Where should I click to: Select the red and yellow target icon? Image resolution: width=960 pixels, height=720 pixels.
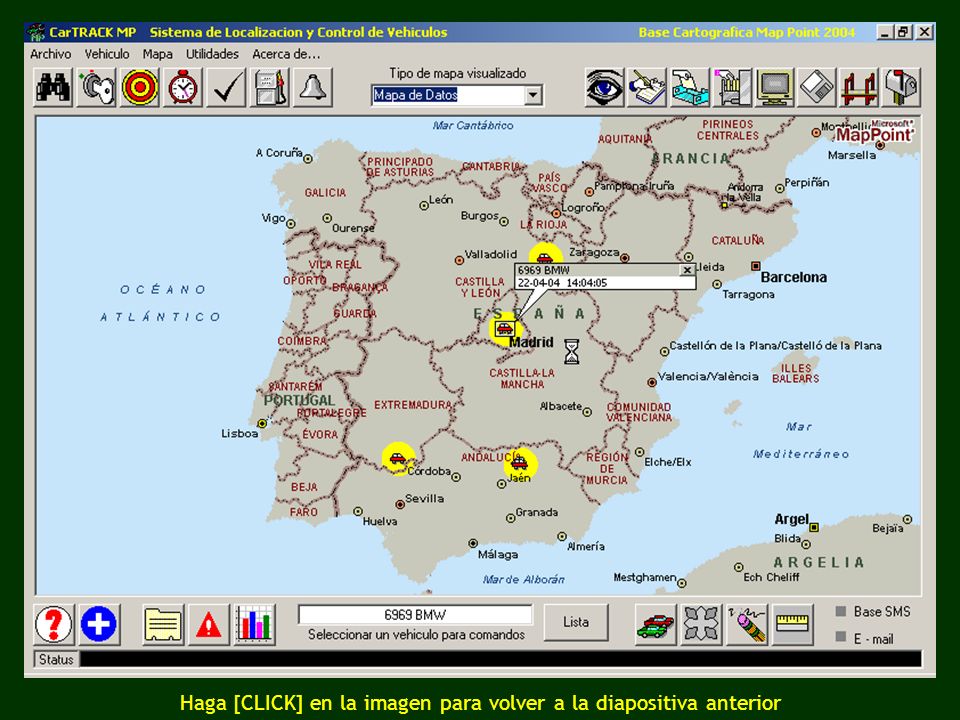pyautogui.click(x=140, y=88)
